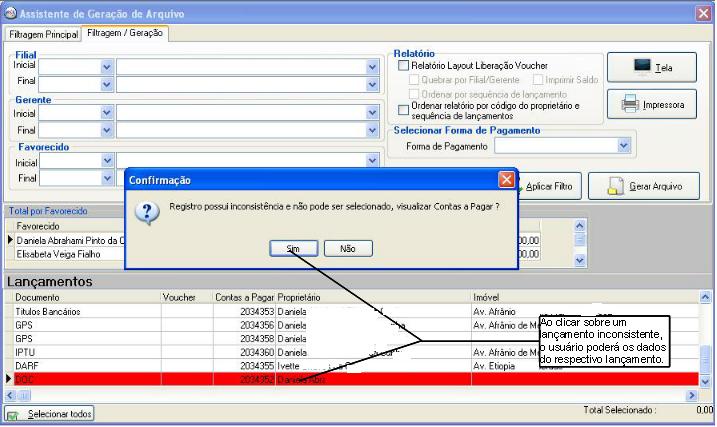
Task: Click the Tela button with the monitor icon
Action: pos(652,67)
